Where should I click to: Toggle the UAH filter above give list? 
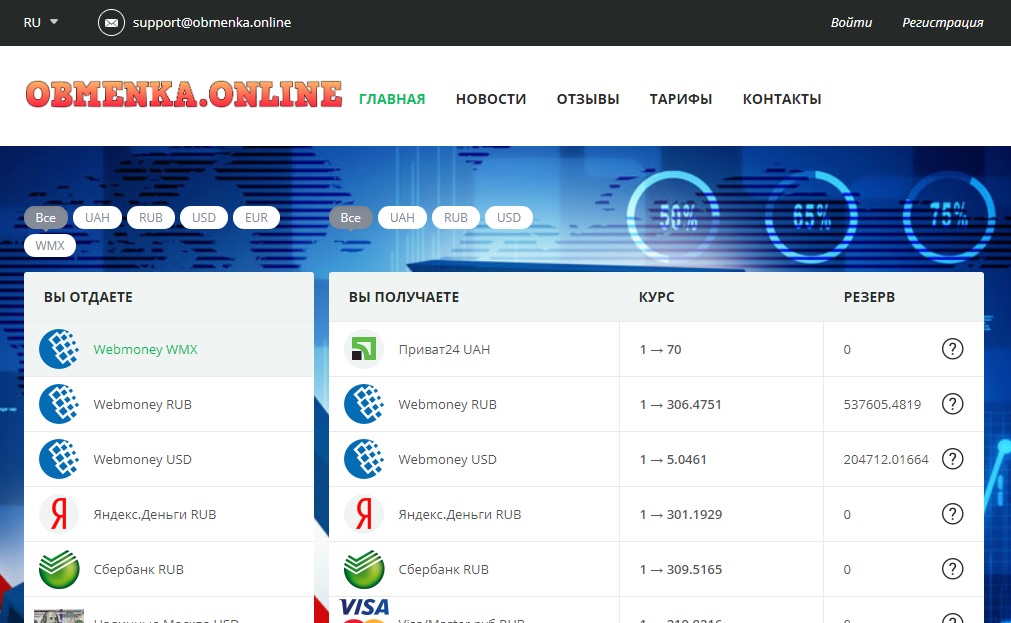[98, 218]
